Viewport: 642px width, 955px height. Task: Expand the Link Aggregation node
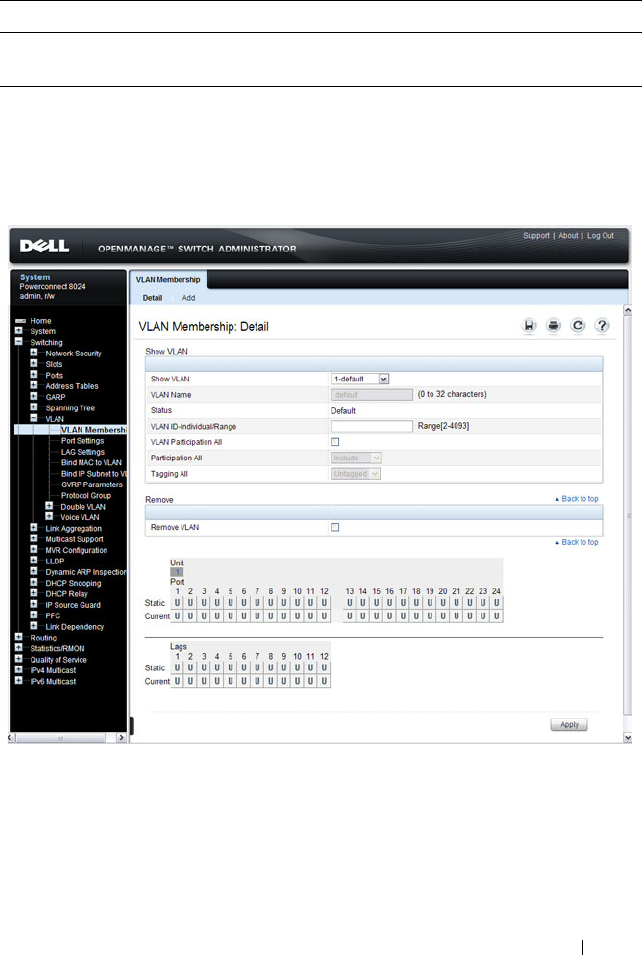click(x=34, y=528)
